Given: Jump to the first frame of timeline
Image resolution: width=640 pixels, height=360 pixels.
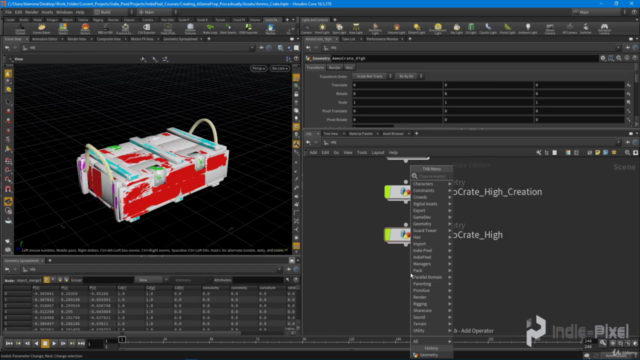Looking at the screenshot, I should click(9, 344).
